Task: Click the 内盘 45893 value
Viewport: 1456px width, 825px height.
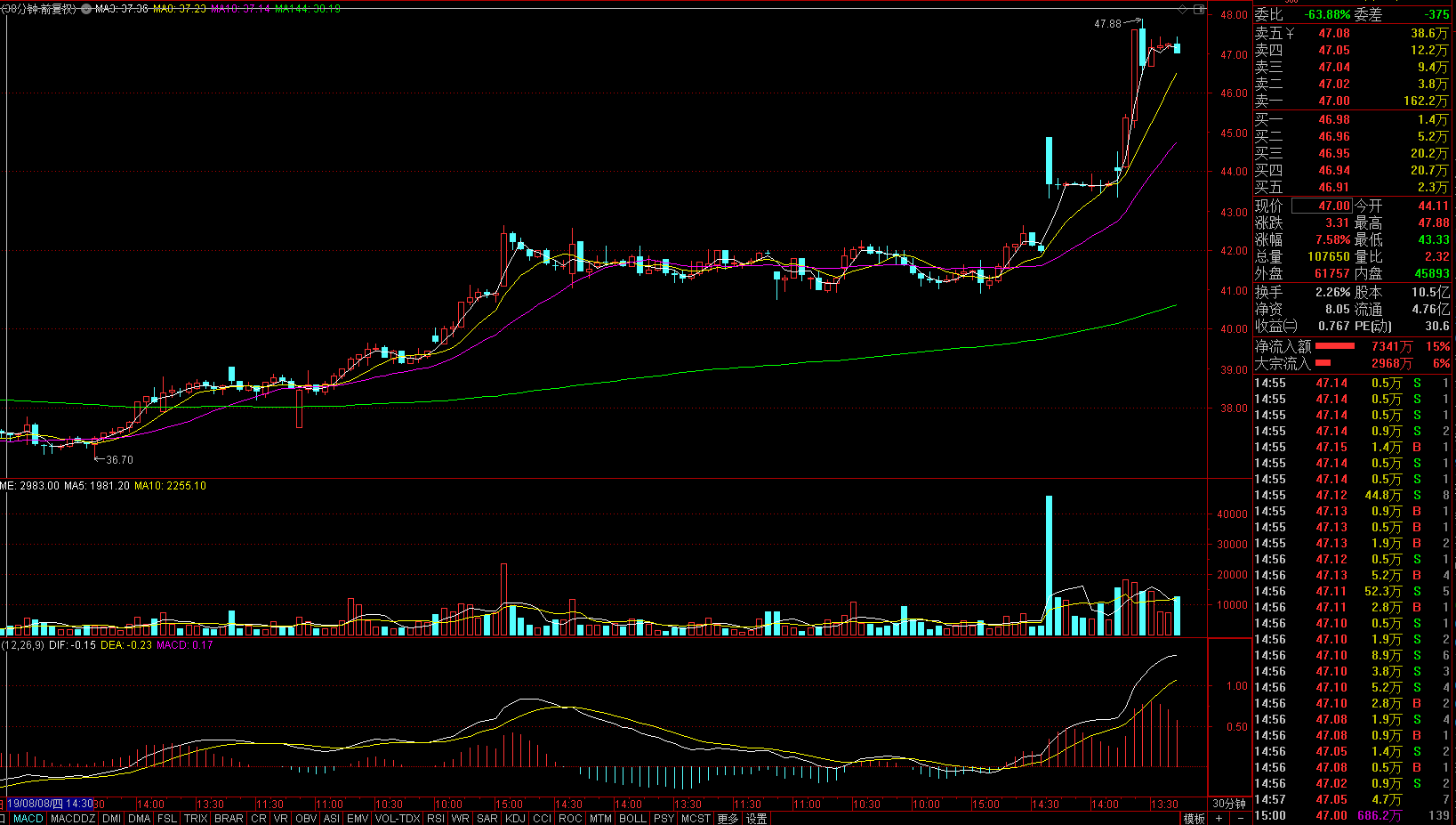Action: coord(1432,273)
